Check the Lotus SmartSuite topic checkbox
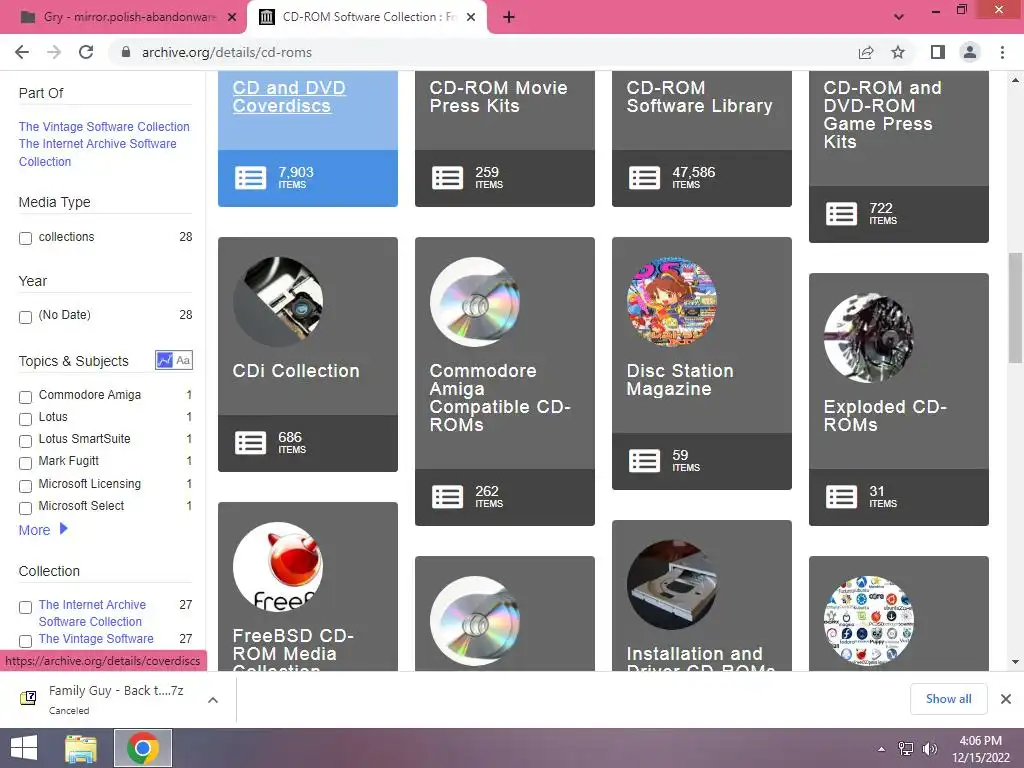1024x768 pixels. [x=25, y=441]
